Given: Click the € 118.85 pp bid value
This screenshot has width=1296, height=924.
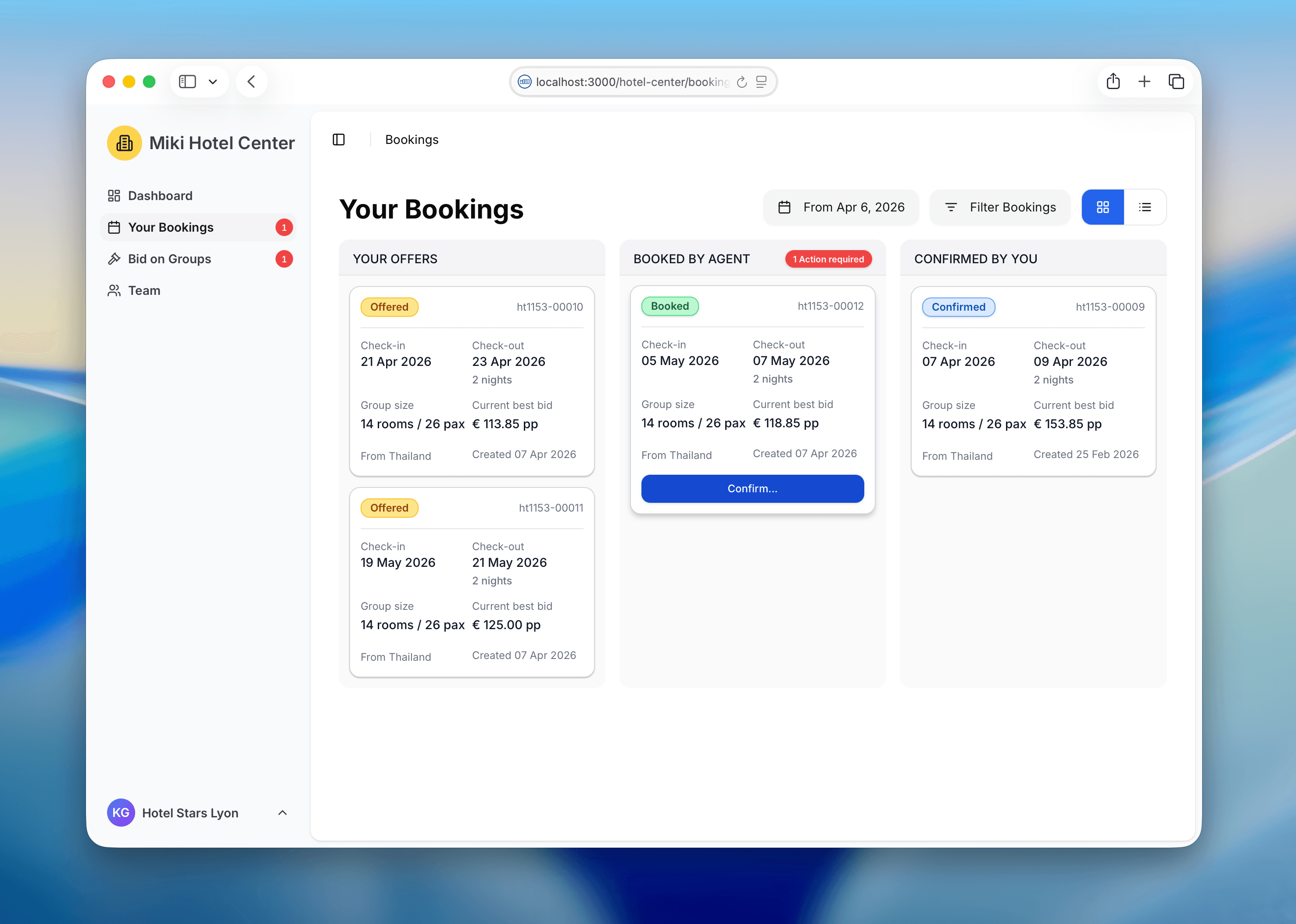Looking at the screenshot, I should click(785, 423).
